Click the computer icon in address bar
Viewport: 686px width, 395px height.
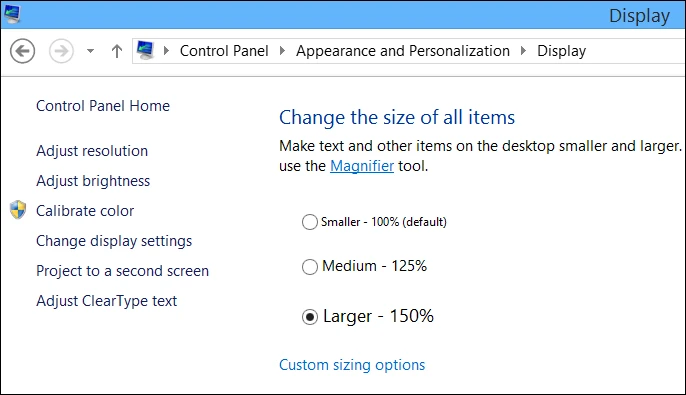145,50
